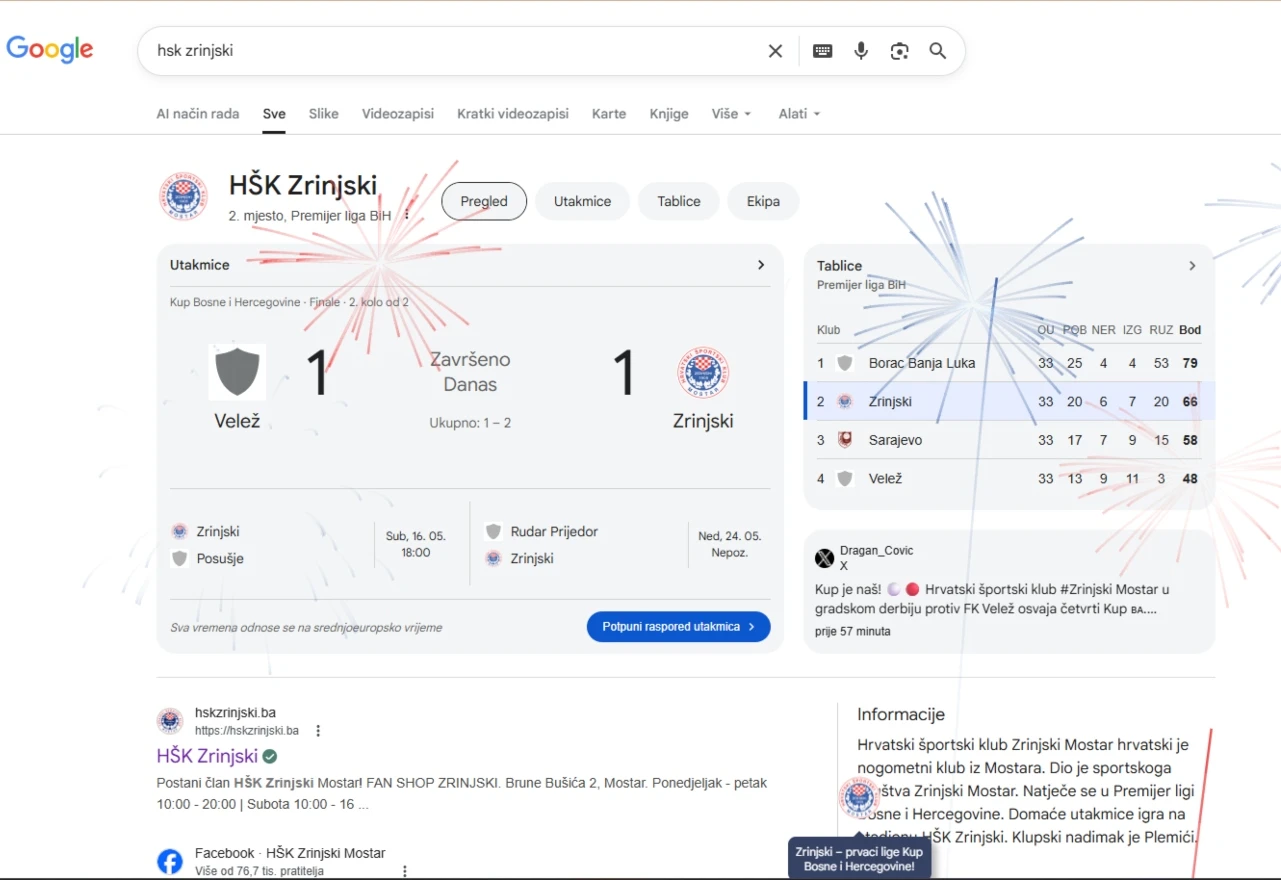The image size is (1281, 880).
Task: Search by image with camera lens icon
Action: coord(900,51)
